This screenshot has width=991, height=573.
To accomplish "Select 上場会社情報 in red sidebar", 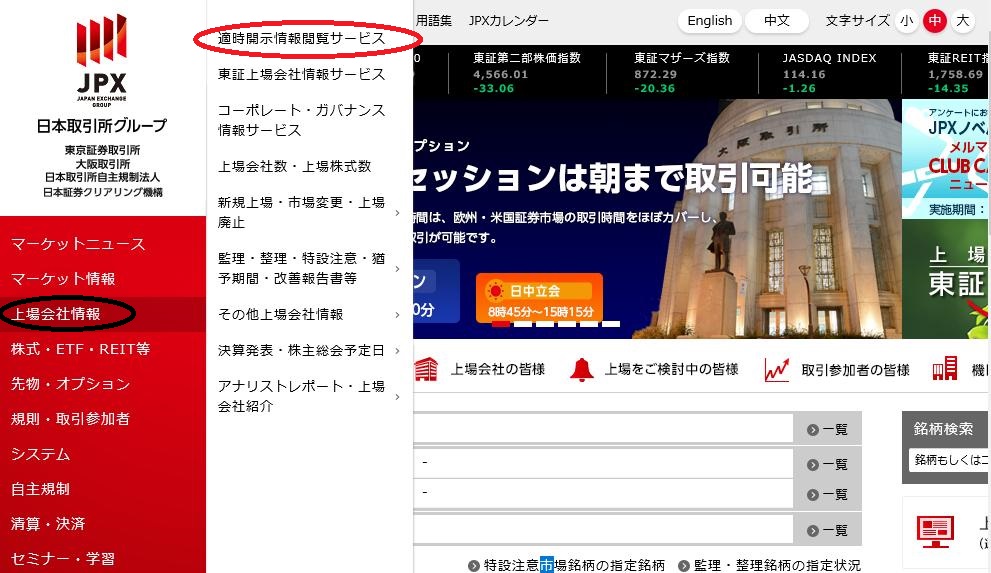I will pos(56,314).
